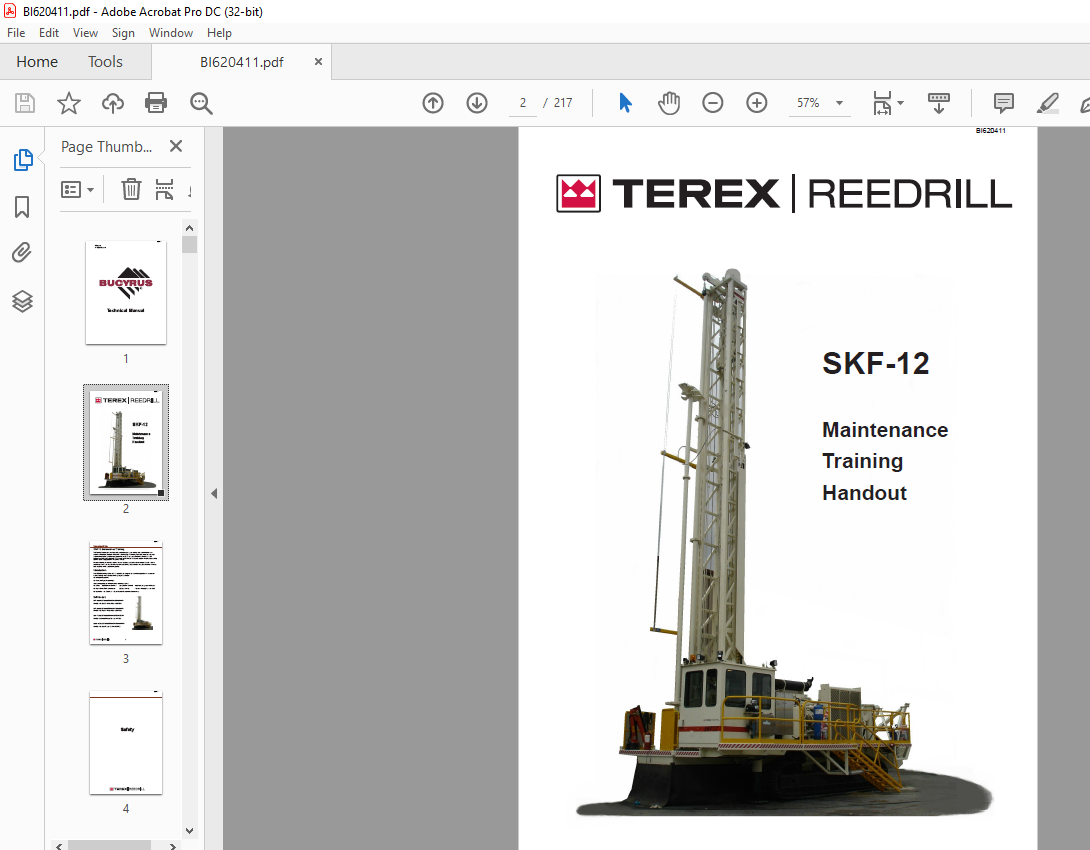Select the BI620411.pdf document tab
This screenshot has height=850, width=1090.
pyautogui.click(x=241, y=62)
